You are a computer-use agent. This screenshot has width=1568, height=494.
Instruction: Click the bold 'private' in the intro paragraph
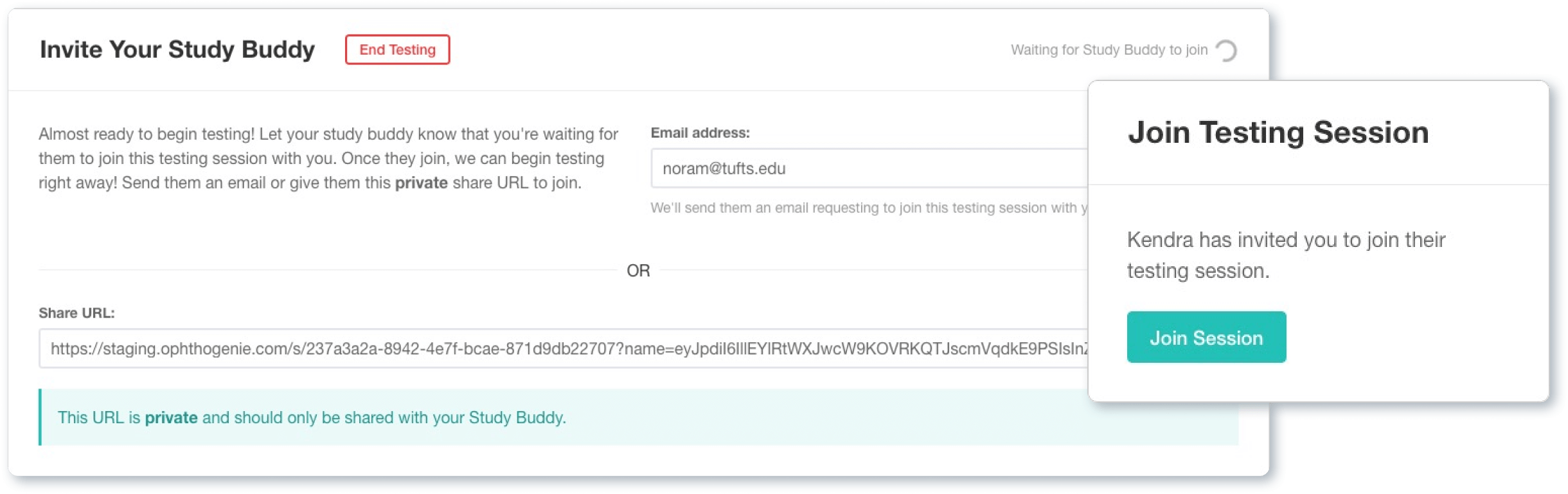pos(421,183)
